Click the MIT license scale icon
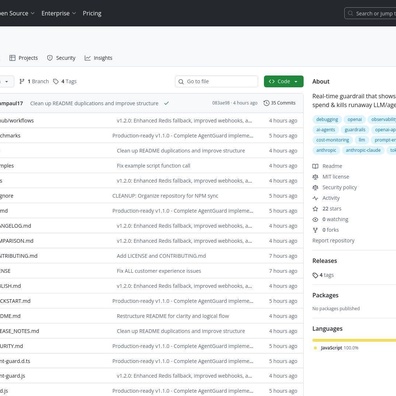The image size is (396, 396). point(315,177)
